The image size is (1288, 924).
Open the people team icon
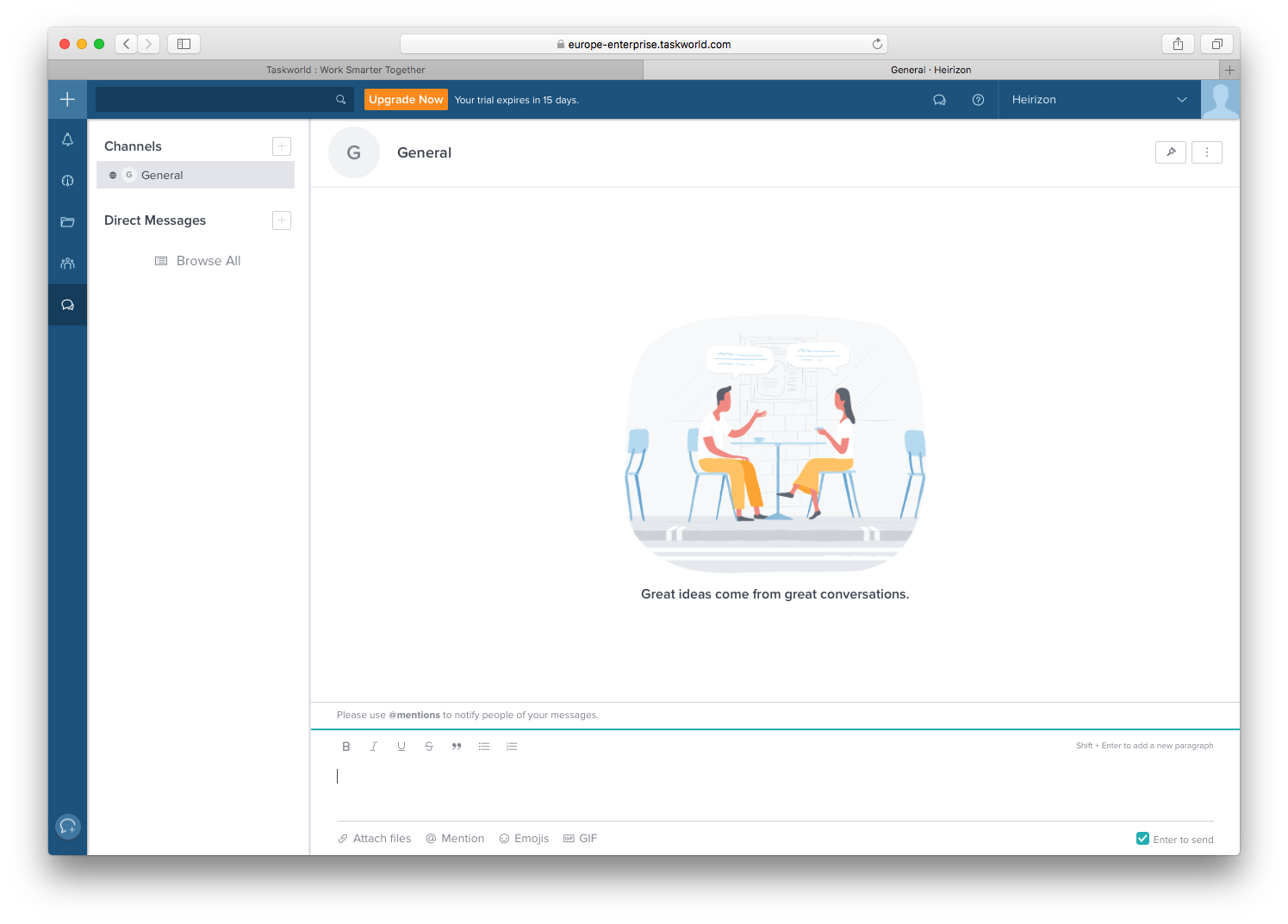click(x=67, y=264)
